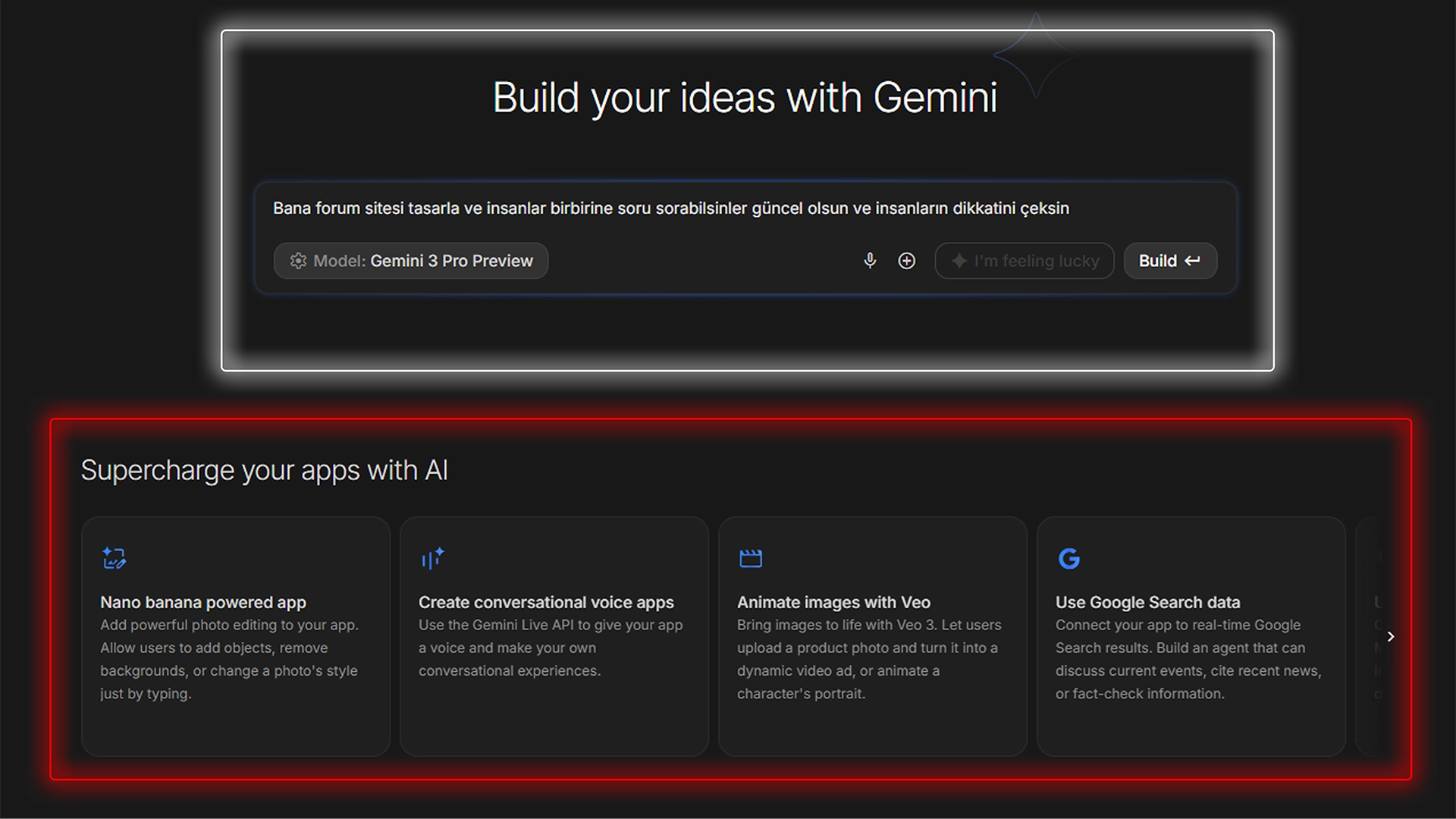1456x819 pixels.
Task: Click the I'm feeling lucky button
Action: tap(1025, 261)
